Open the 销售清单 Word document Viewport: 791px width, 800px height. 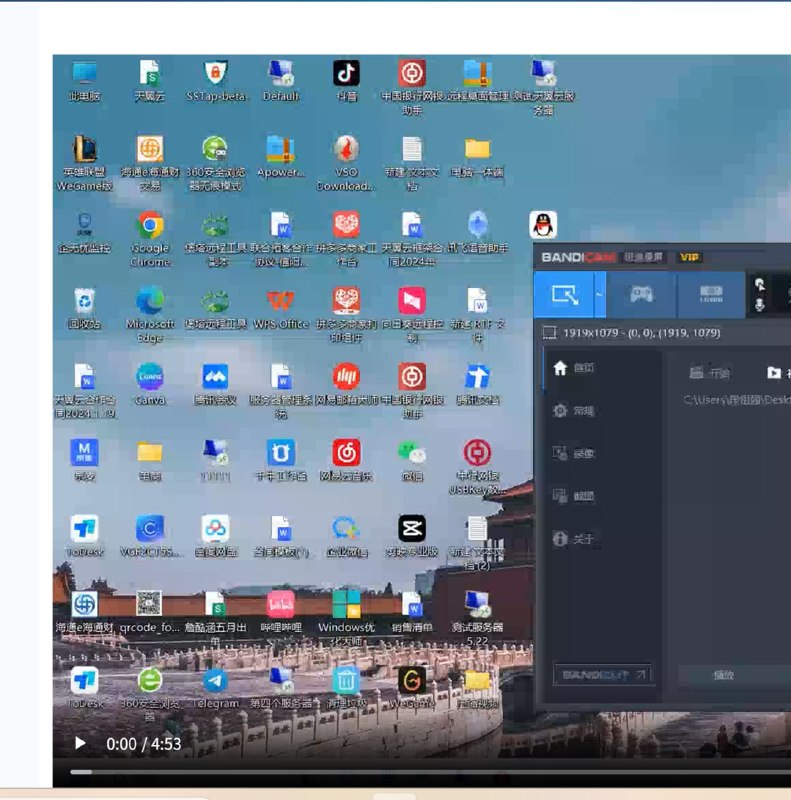coord(412,612)
